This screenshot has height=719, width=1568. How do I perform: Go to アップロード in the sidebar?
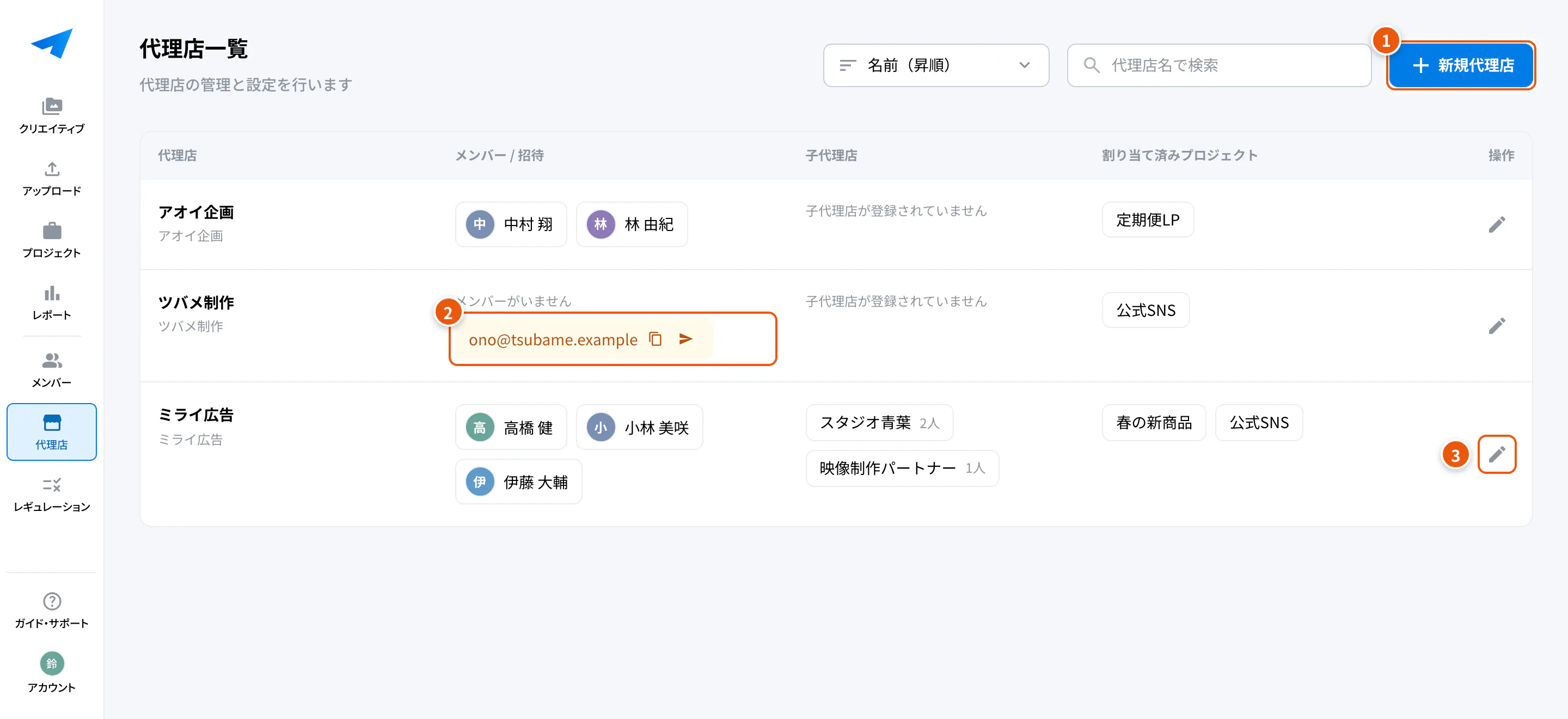[x=52, y=178]
